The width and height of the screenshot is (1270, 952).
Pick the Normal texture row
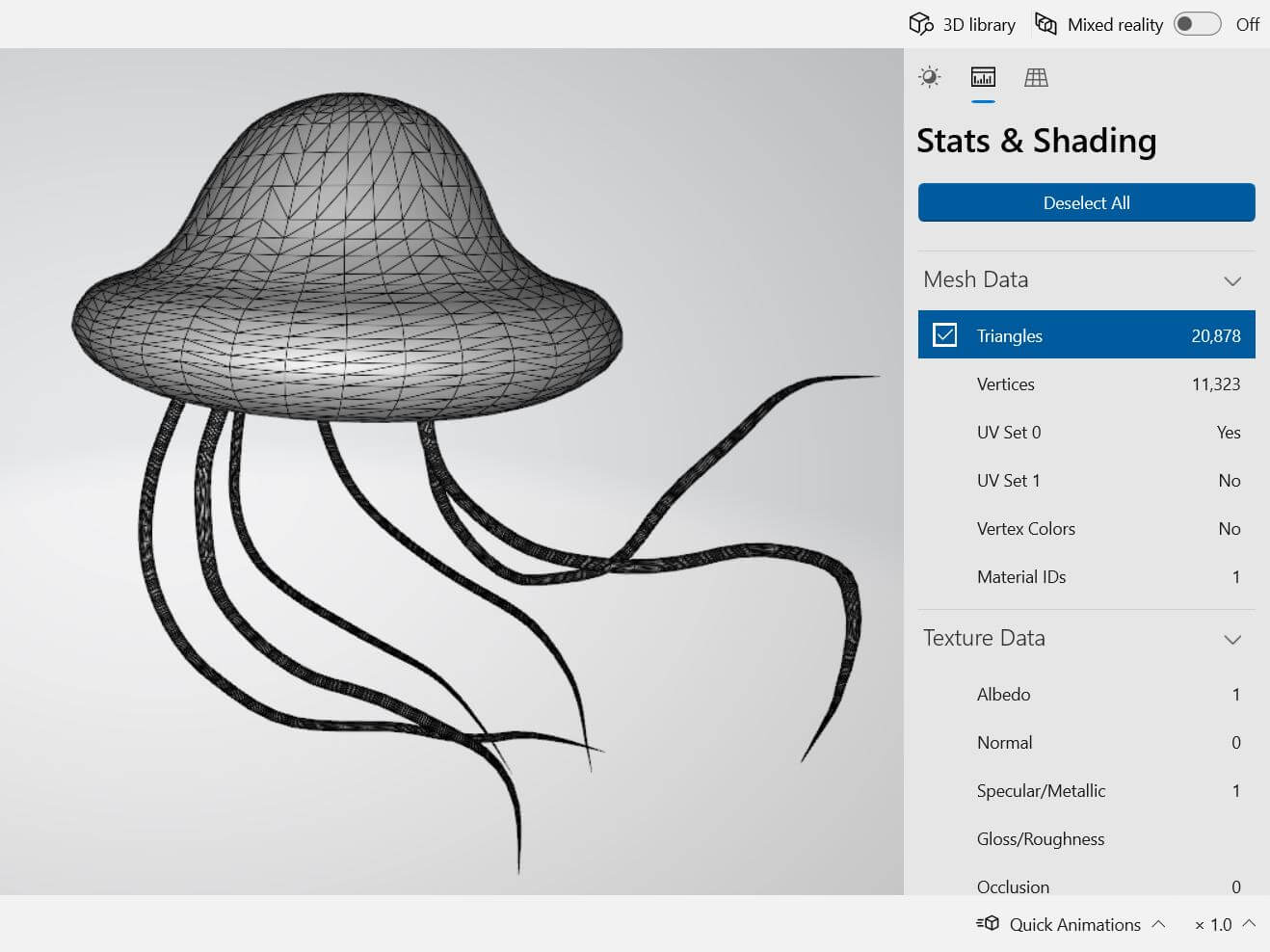click(1086, 742)
